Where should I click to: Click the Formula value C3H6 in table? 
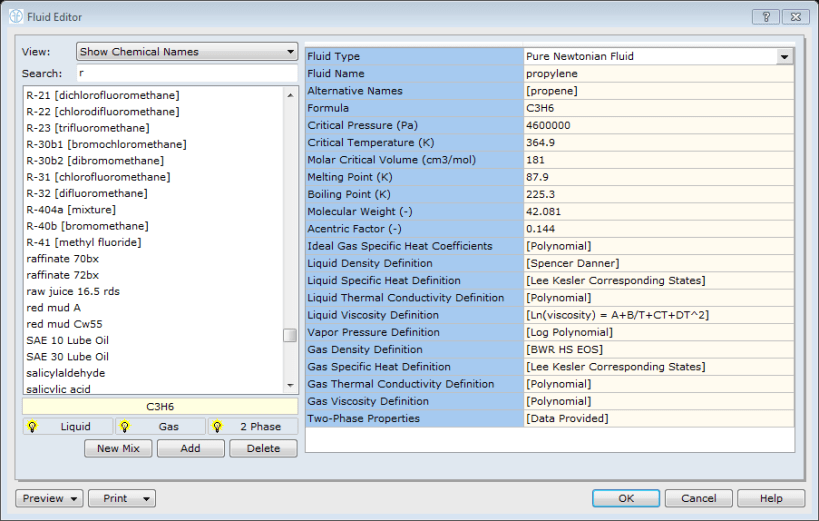click(x=659, y=108)
